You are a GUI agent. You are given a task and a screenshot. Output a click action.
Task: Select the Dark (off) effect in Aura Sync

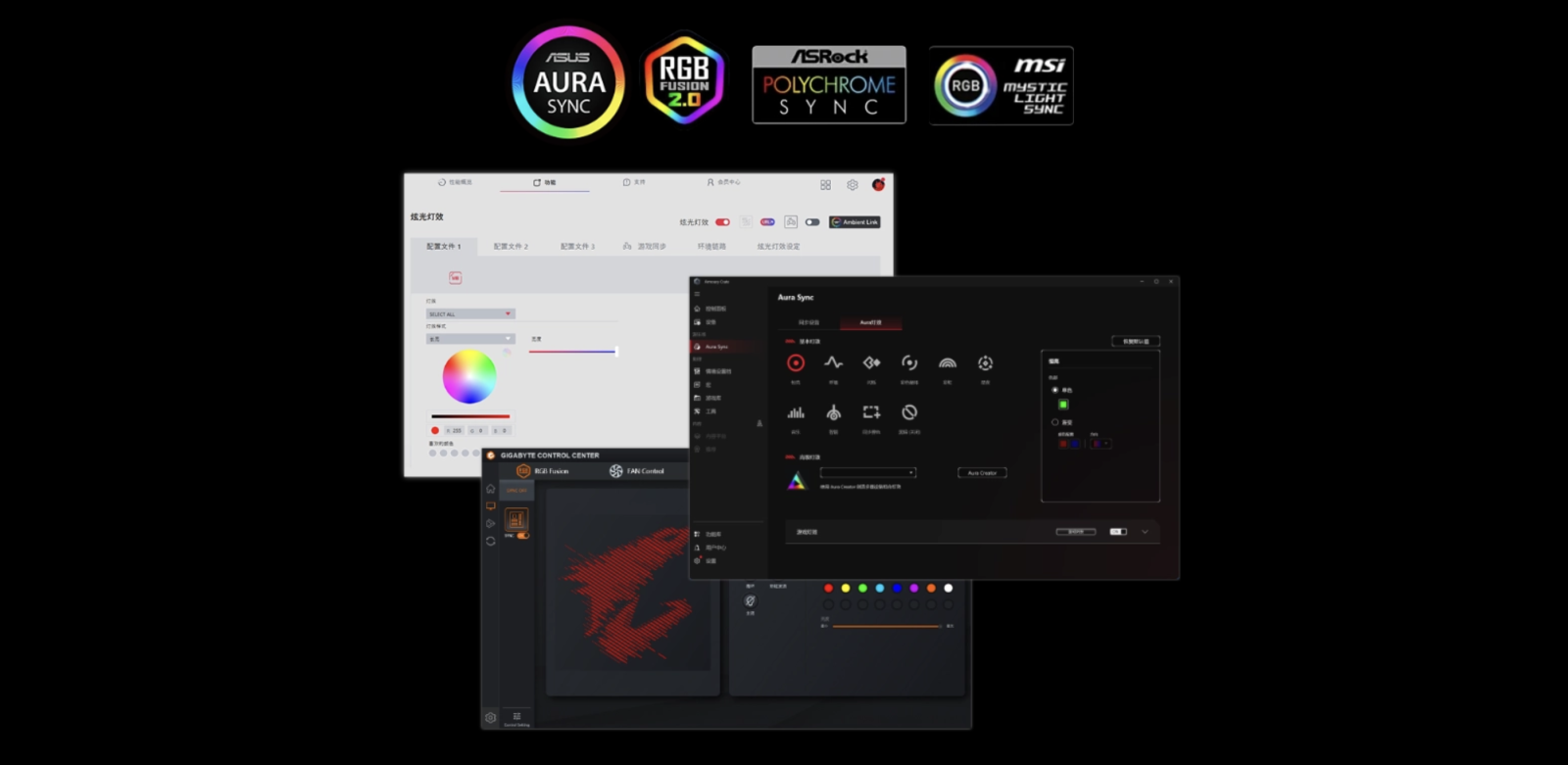point(909,412)
